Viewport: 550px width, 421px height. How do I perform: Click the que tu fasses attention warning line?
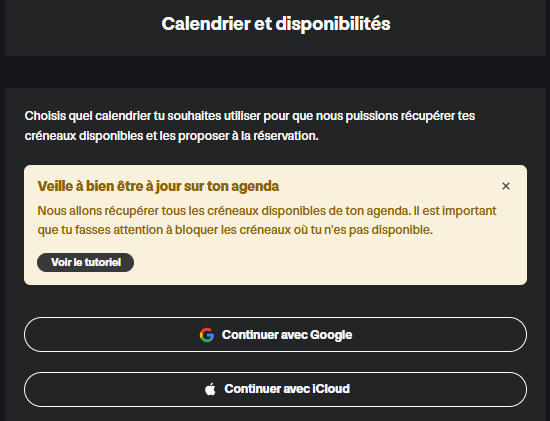(235, 230)
